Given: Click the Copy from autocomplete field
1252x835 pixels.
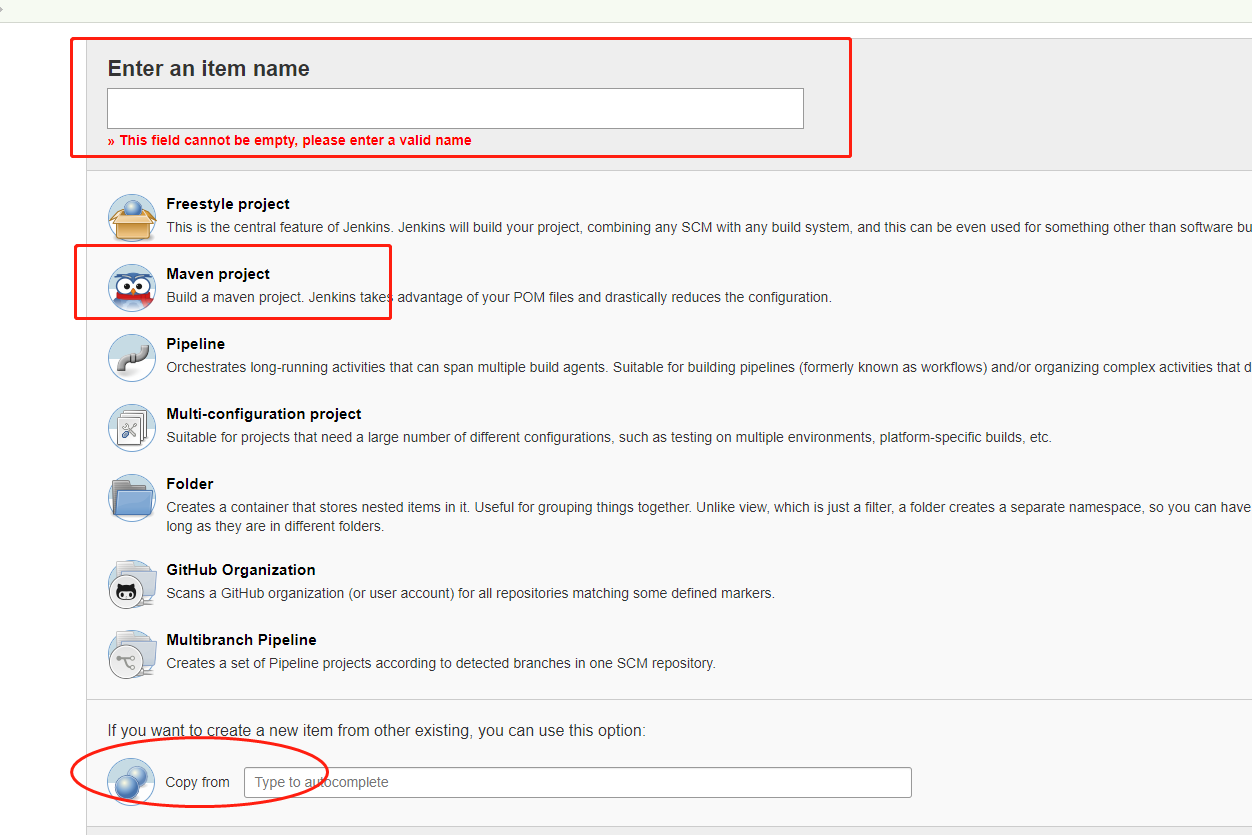Looking at the screenshot, I should pyautogui.click(x=578, y=782).
